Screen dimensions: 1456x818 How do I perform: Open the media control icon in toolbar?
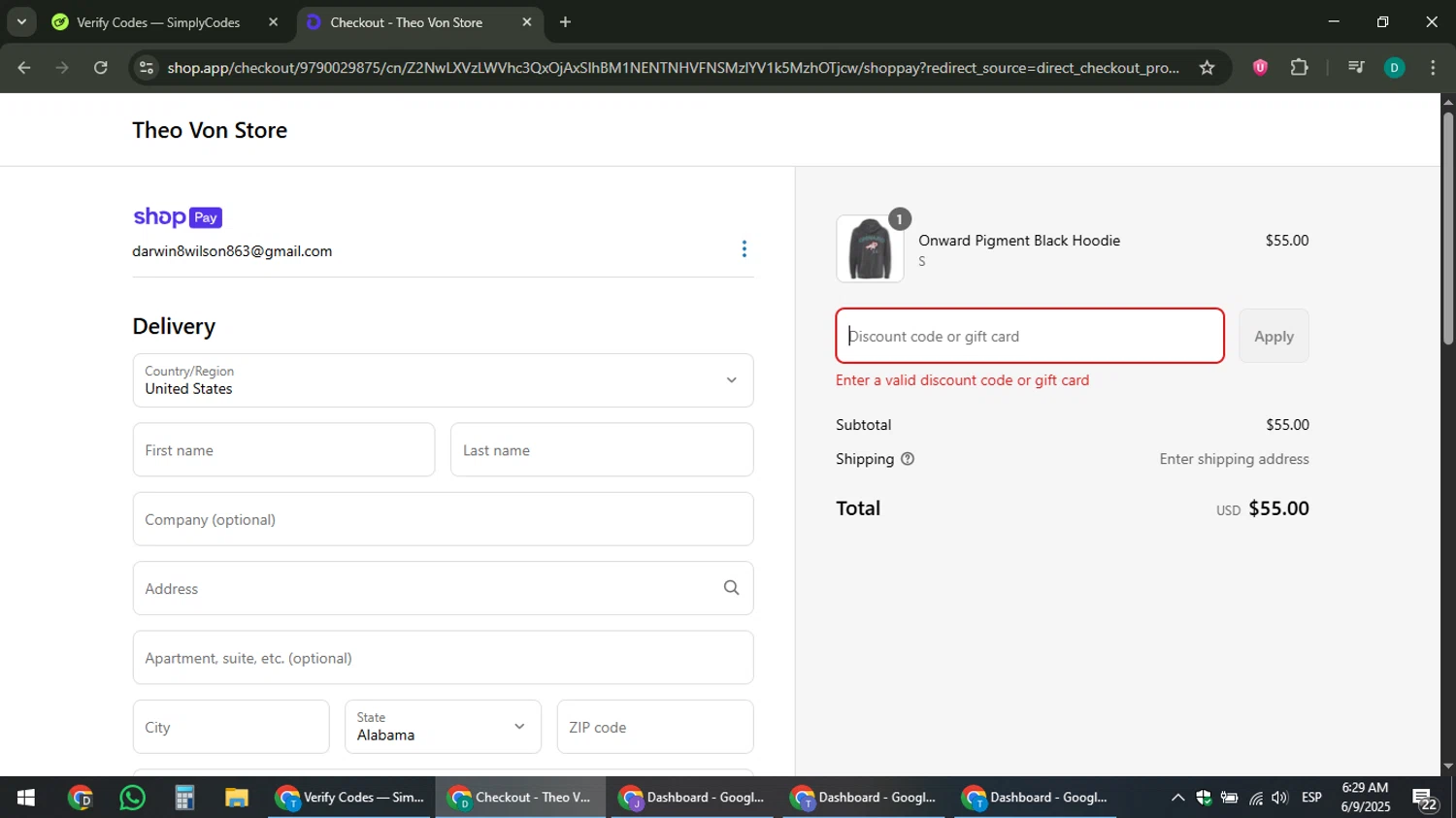[x=1356, y=68]
